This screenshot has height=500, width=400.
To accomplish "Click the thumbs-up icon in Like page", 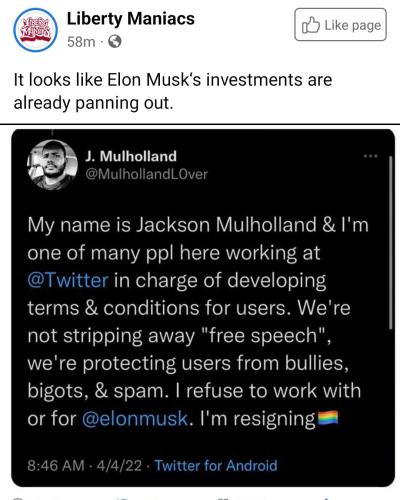I will (x=310, y=25).
